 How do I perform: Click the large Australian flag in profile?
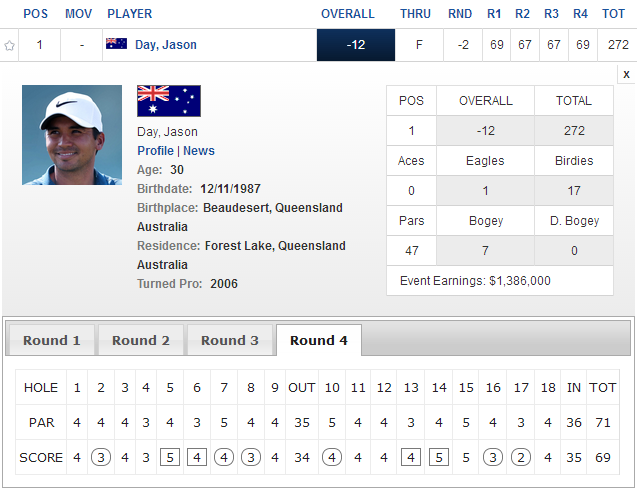pyautogui.click(x=168, y=101)
